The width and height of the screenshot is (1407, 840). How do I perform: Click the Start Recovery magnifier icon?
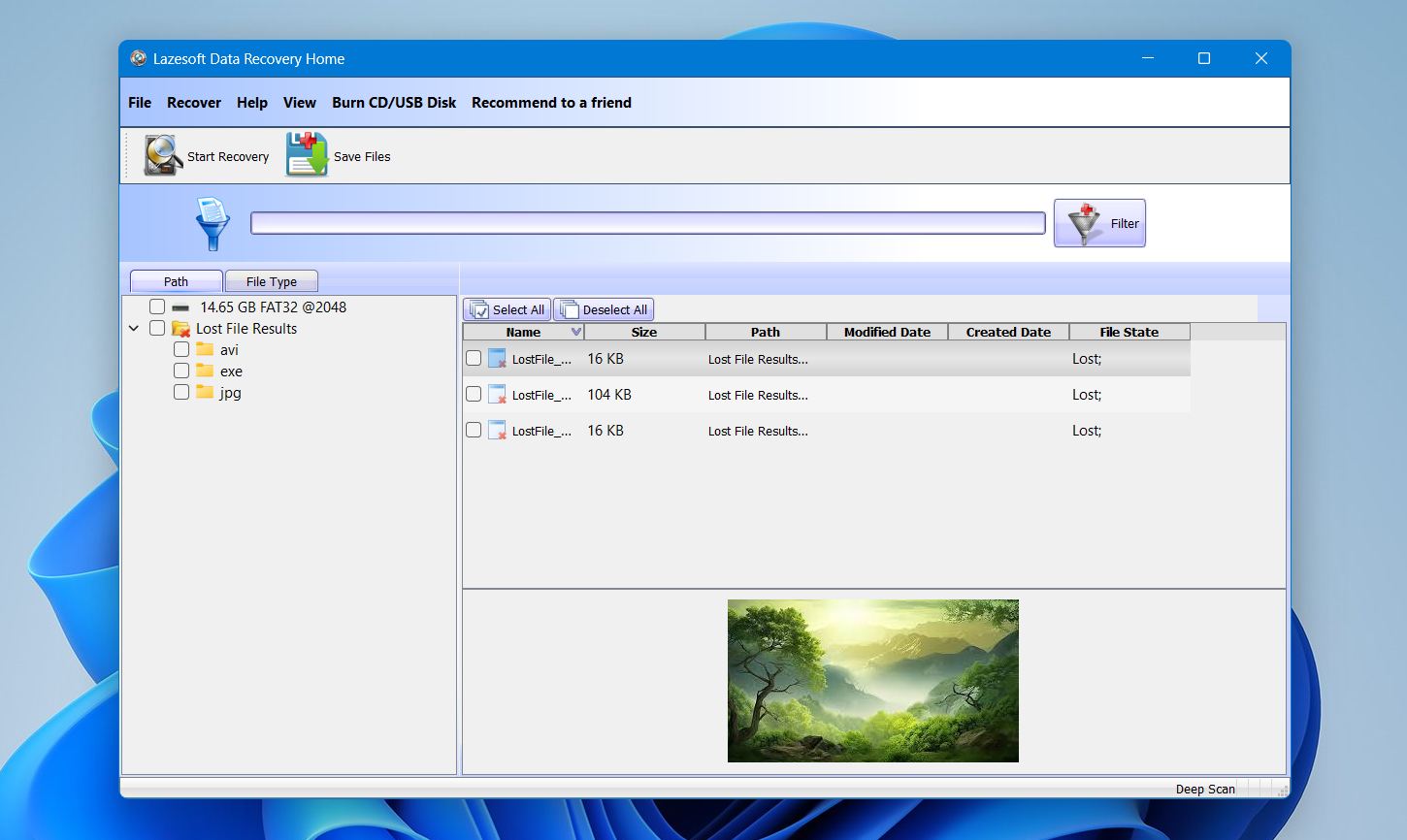(163, 155)
